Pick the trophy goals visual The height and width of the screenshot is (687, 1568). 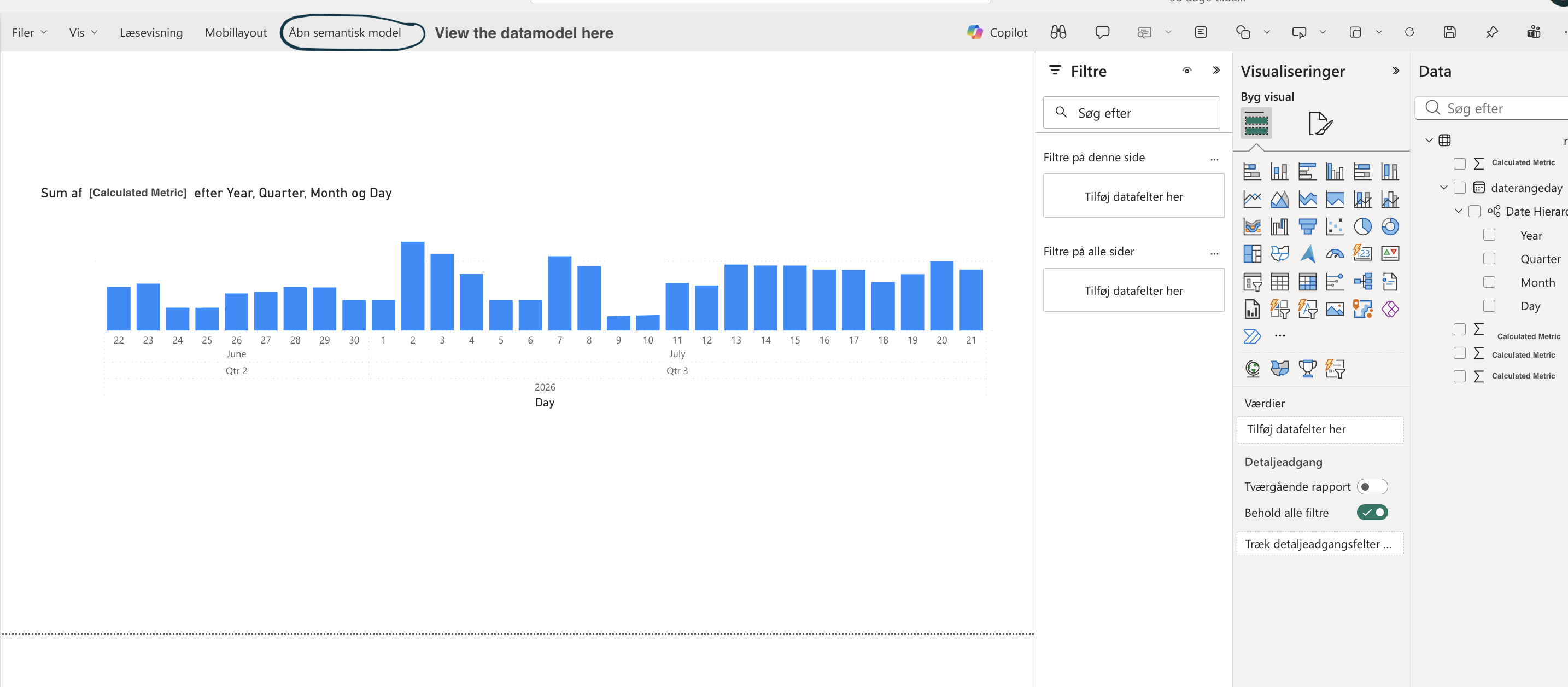[x=1307, y=368]
